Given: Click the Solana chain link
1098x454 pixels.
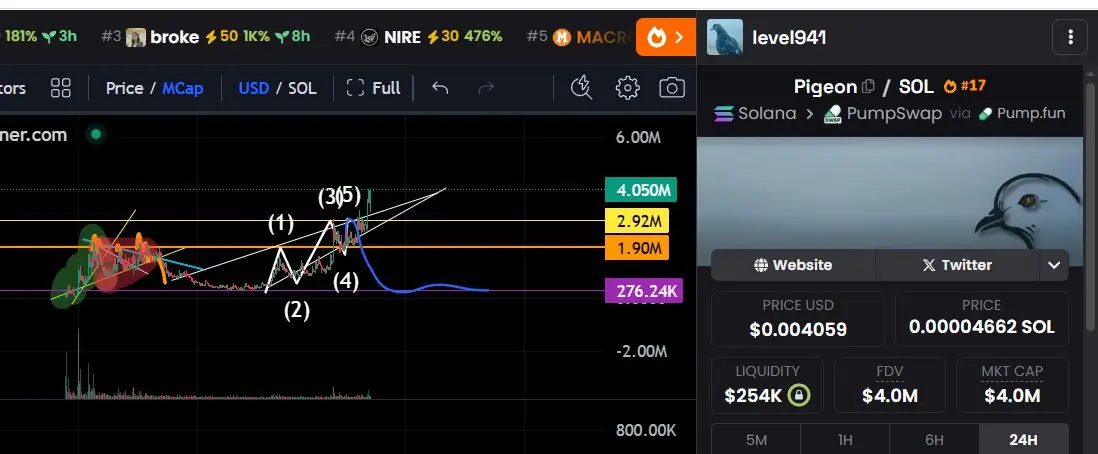Looking at the screenshot, I should (x=755, y=114).
